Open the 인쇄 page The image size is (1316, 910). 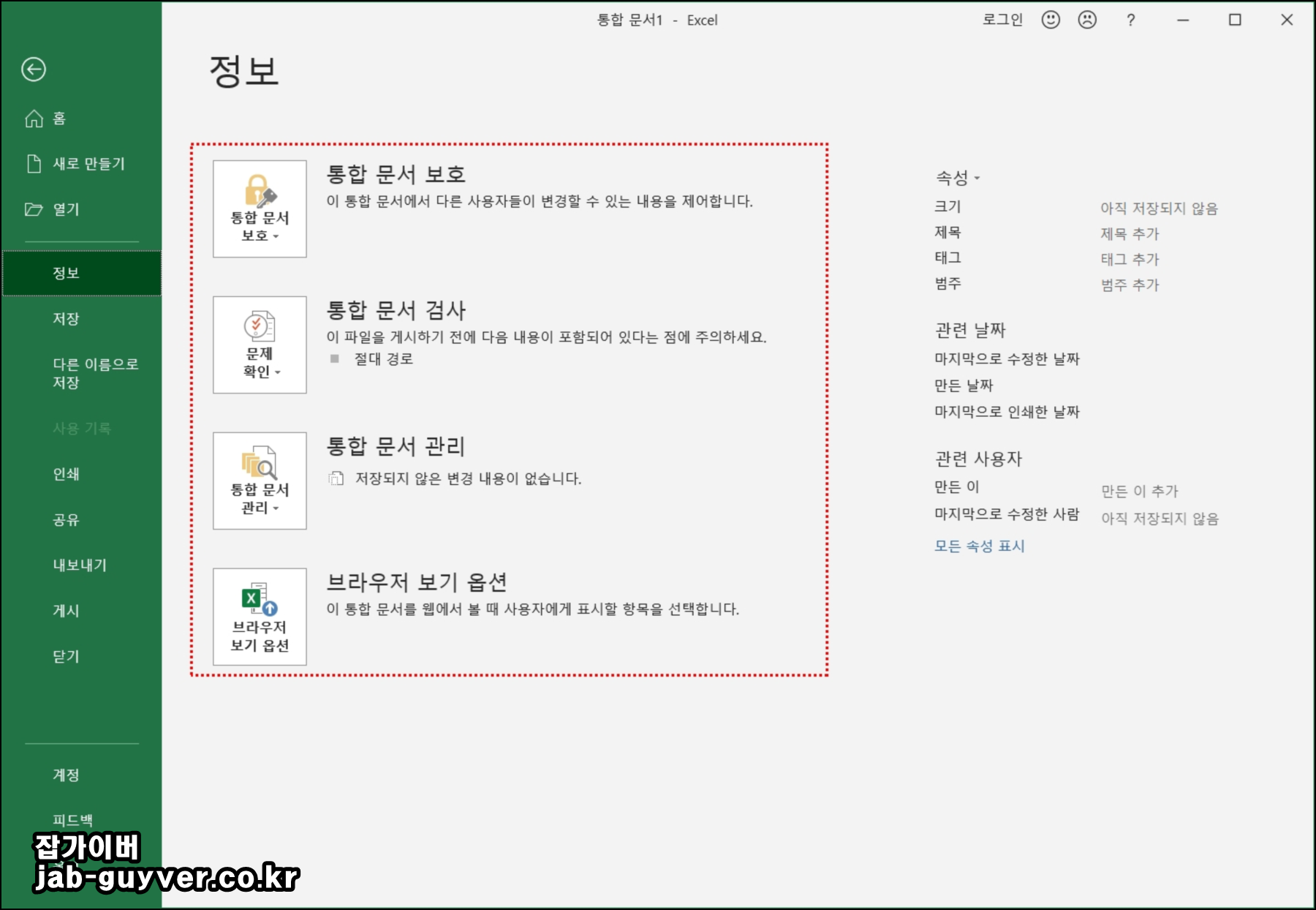coord(81,474)
